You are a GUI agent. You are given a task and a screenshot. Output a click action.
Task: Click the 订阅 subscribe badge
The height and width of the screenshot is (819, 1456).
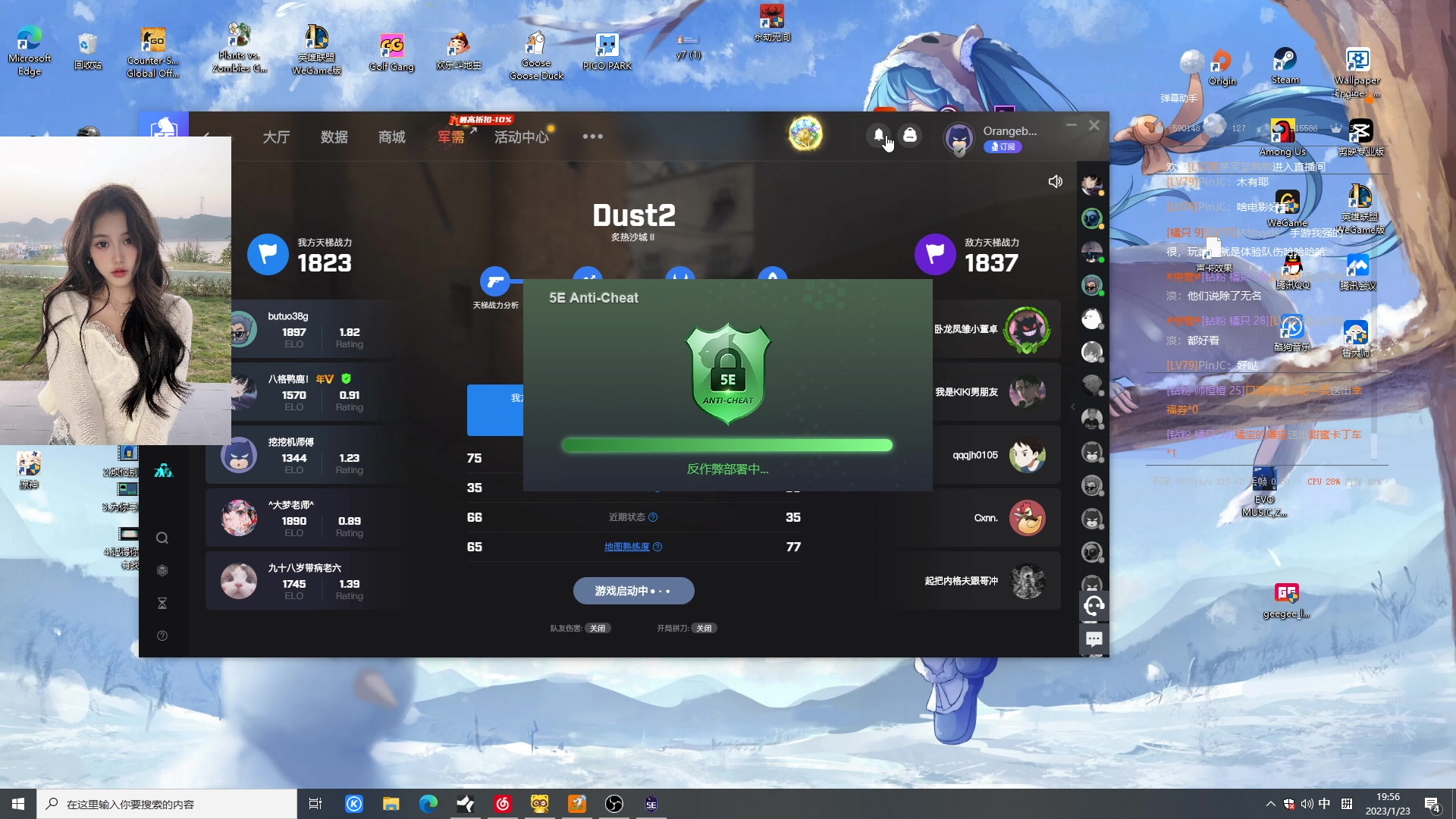click(1003, 147)
